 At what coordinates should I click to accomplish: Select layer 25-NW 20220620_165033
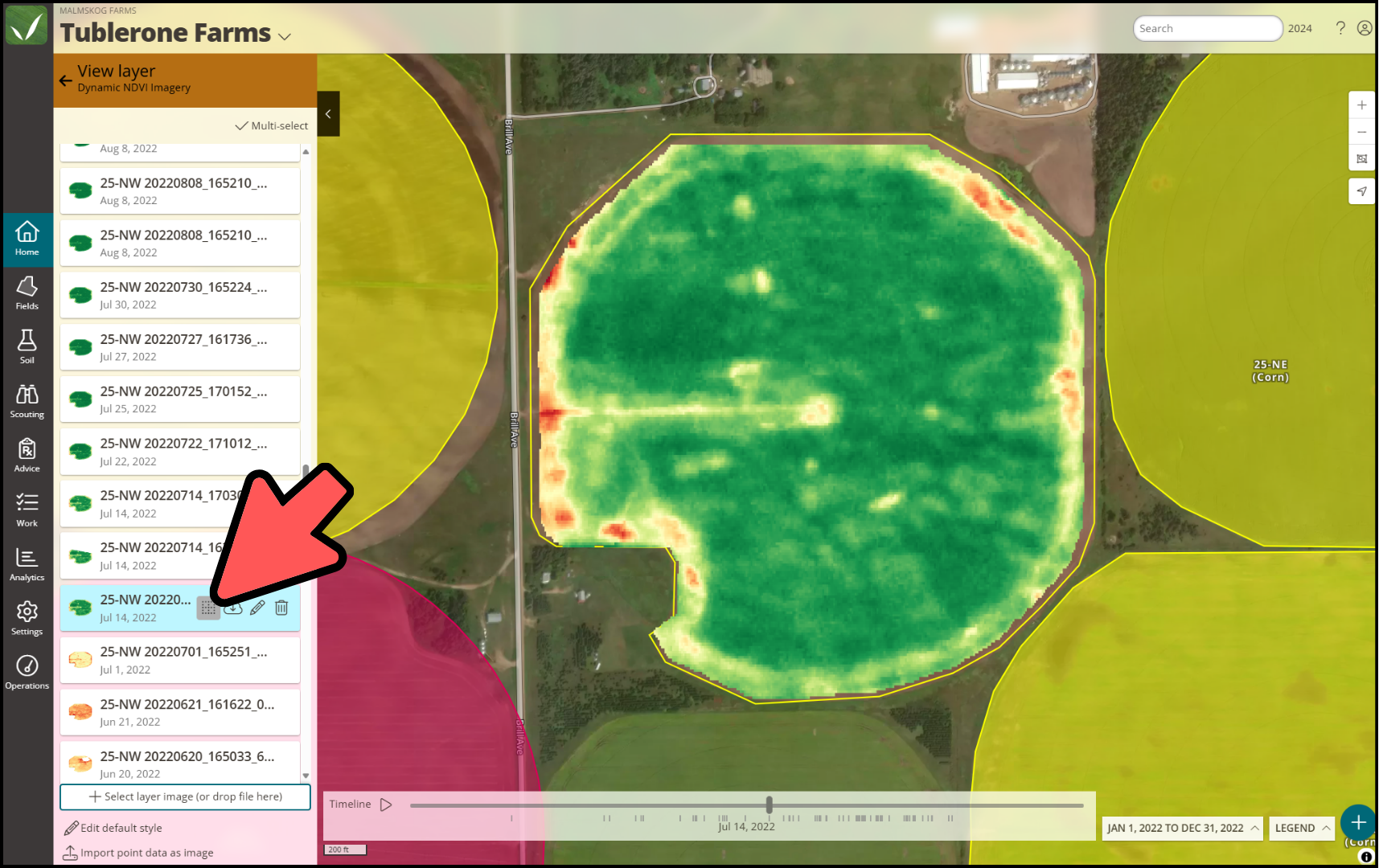[180, 761]
